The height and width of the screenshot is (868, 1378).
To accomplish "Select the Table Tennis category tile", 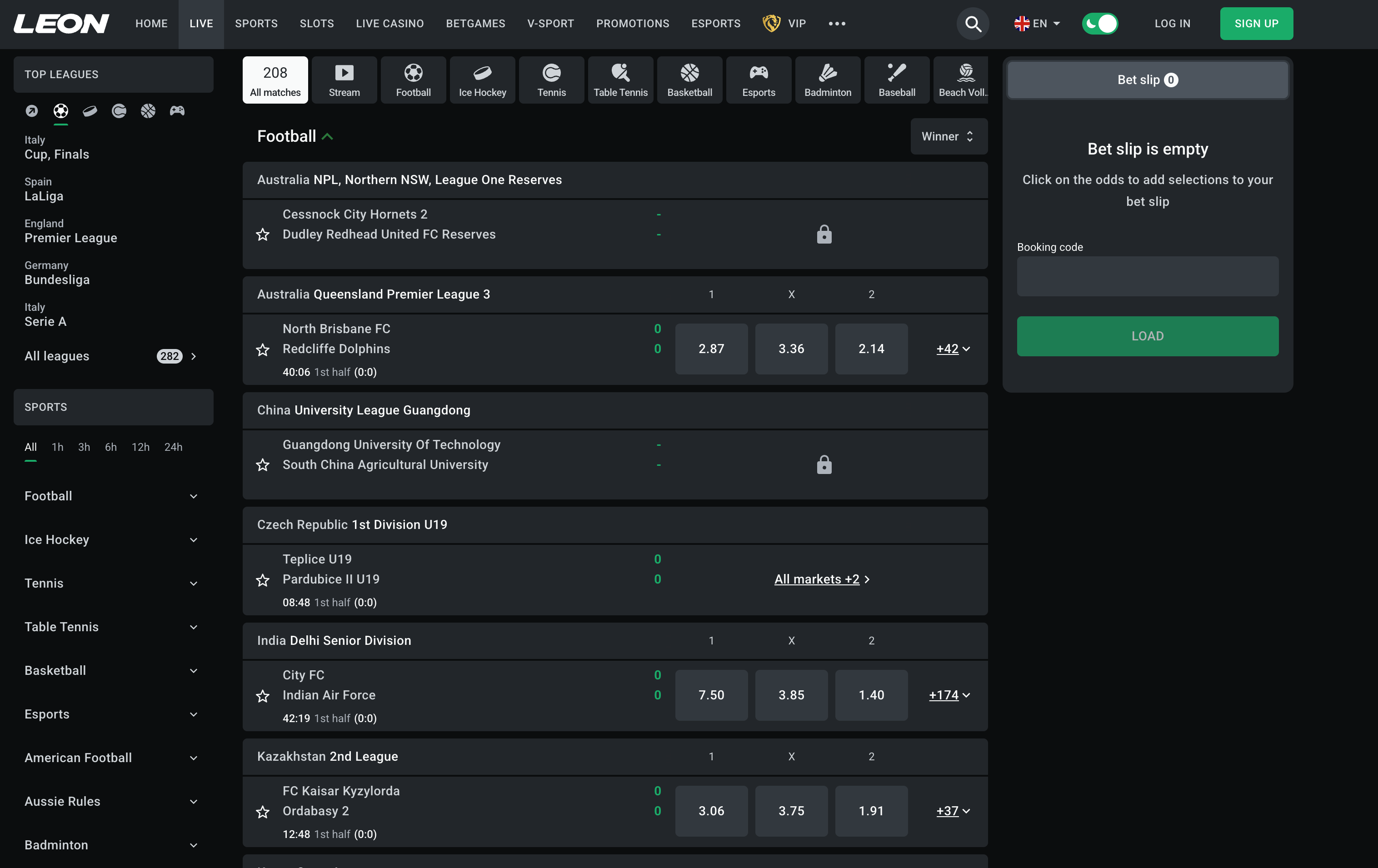I will (620, 80).
